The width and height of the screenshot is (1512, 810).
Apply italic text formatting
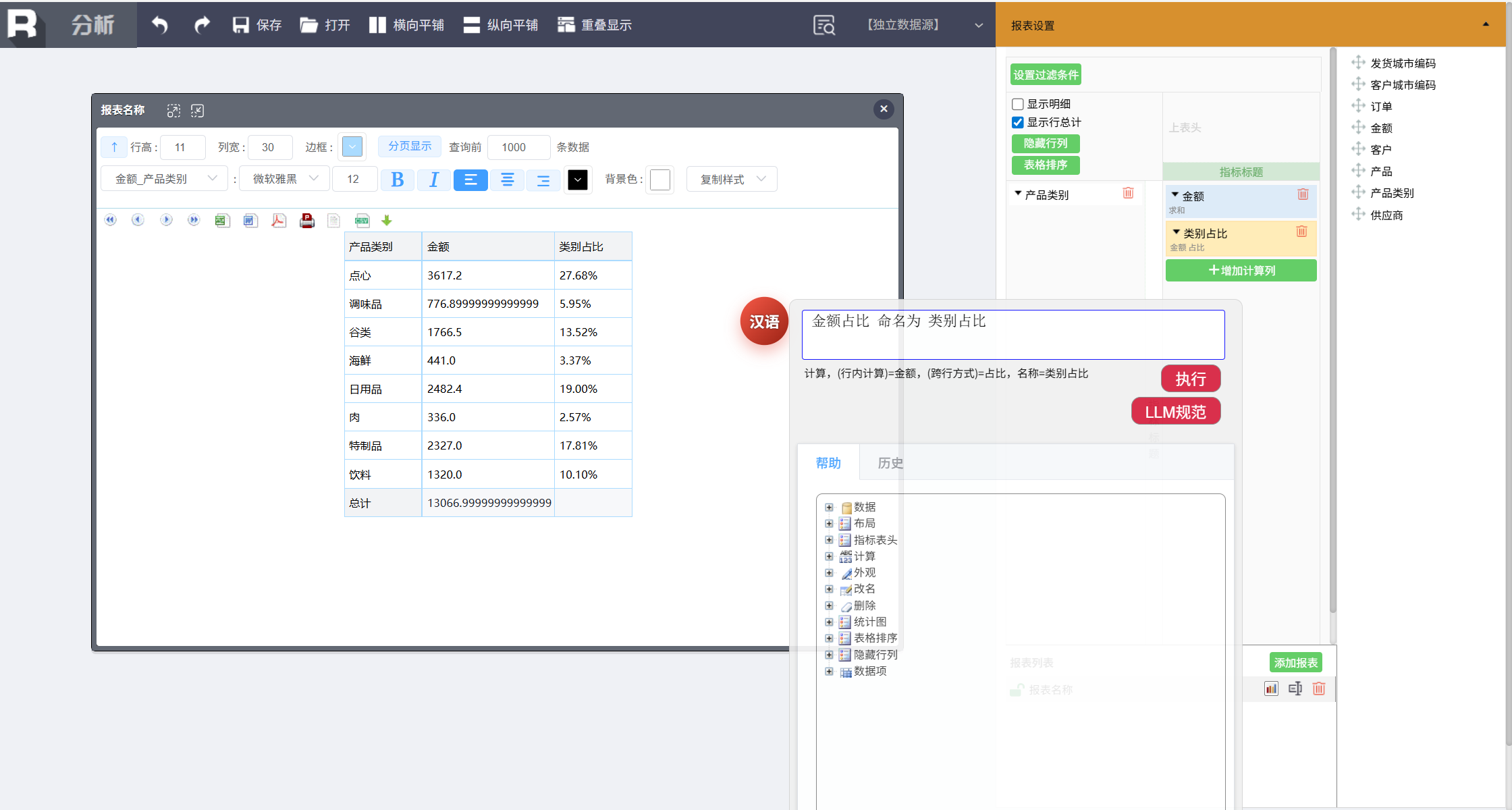coord(433,180)
